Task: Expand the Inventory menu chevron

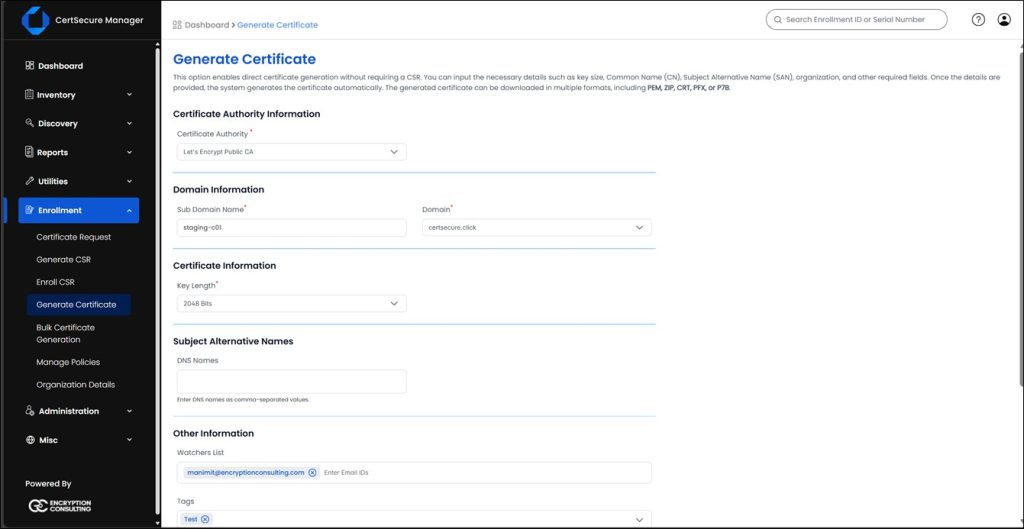Action: tap(129, 95)
